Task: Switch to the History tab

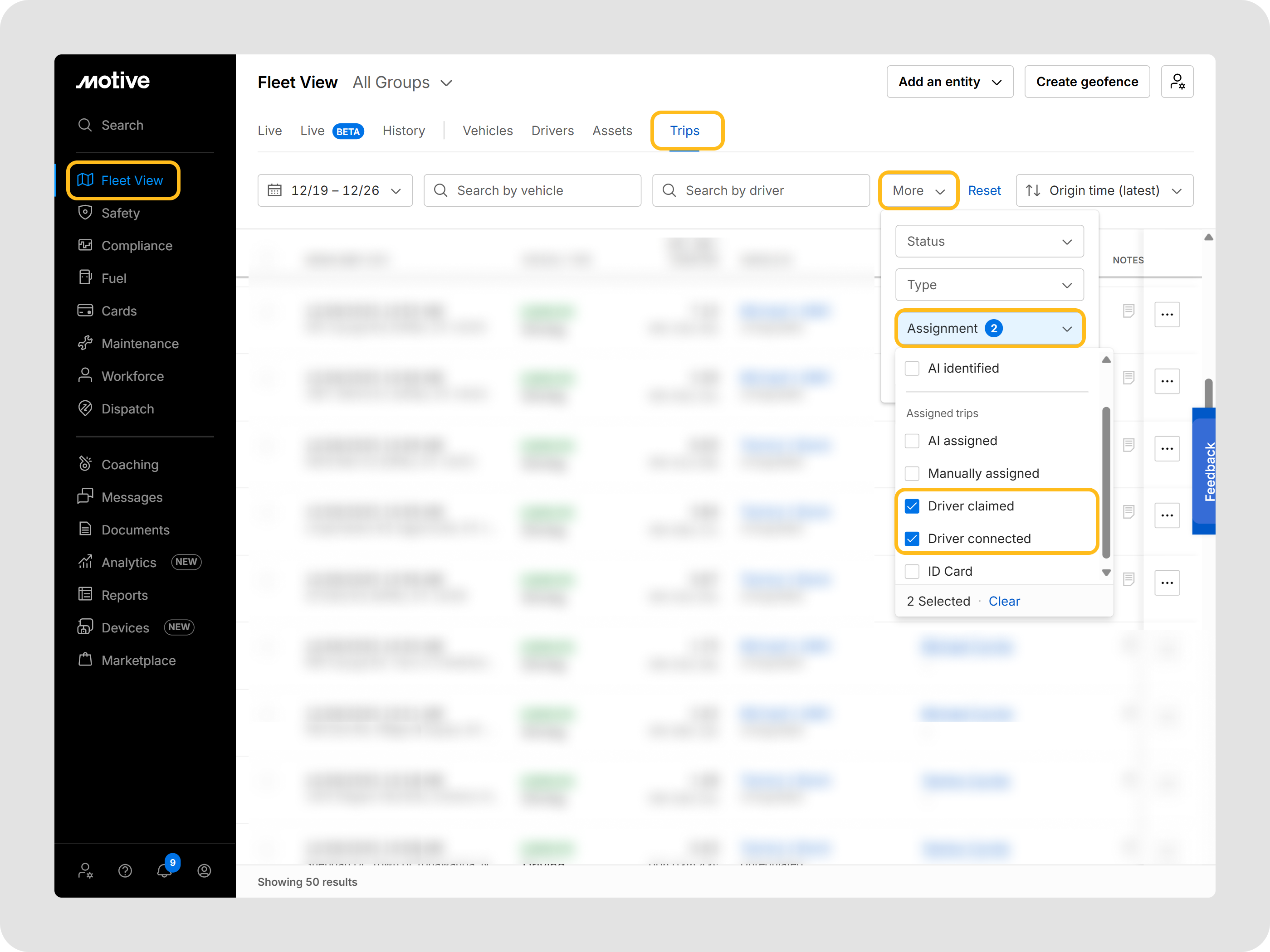Action: (x=404, y=131)
